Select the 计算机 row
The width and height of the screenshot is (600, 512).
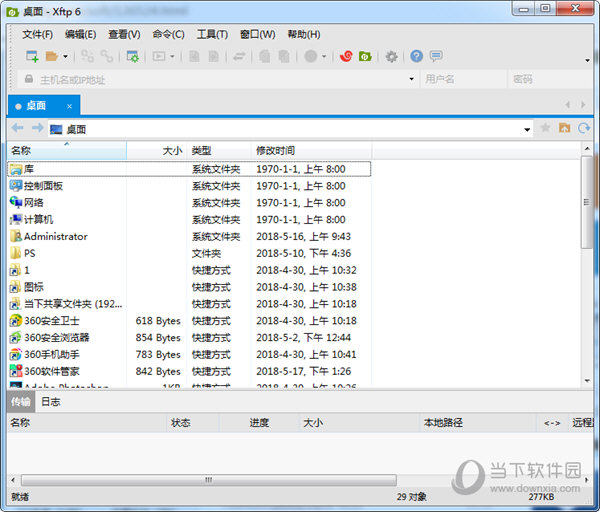tap(189, 220)
